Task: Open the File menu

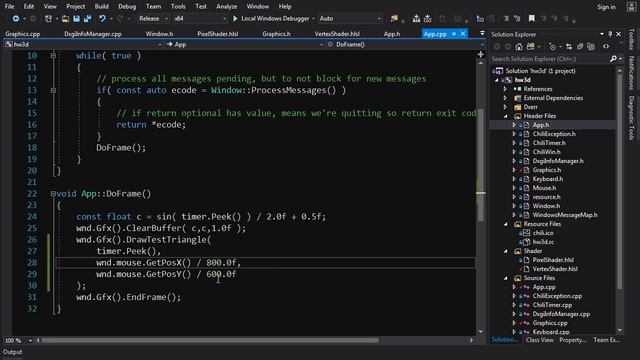Action: 9,7
